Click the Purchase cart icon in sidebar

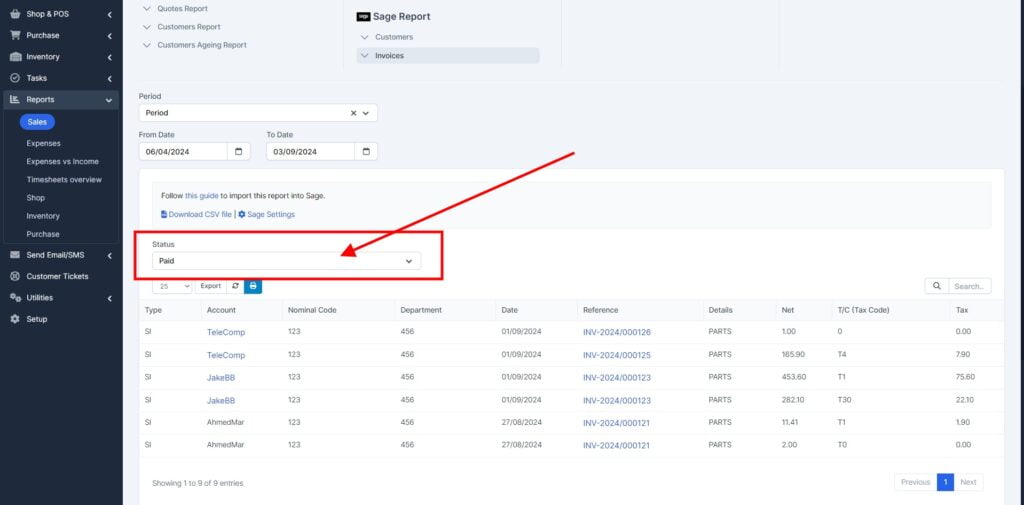click(x=15, y=35)
